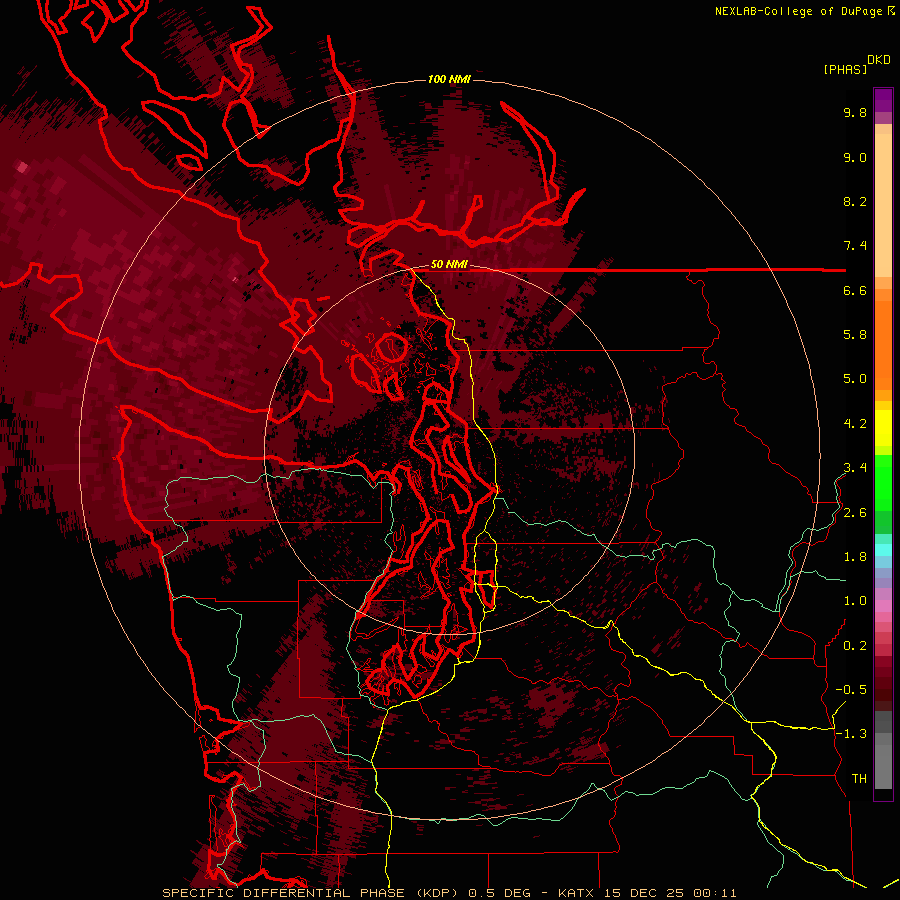Image resolution: width=900 pixels, height=900 pixels.
Task: Click the 4.2 legend value
Action: click(855, 424)
